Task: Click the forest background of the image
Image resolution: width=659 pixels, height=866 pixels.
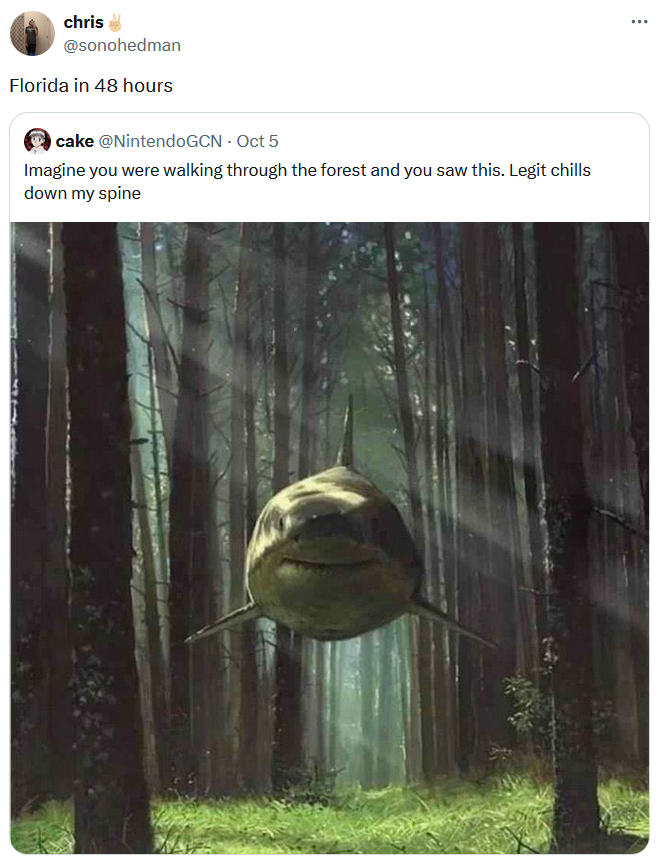Action: tap(120, 350)
